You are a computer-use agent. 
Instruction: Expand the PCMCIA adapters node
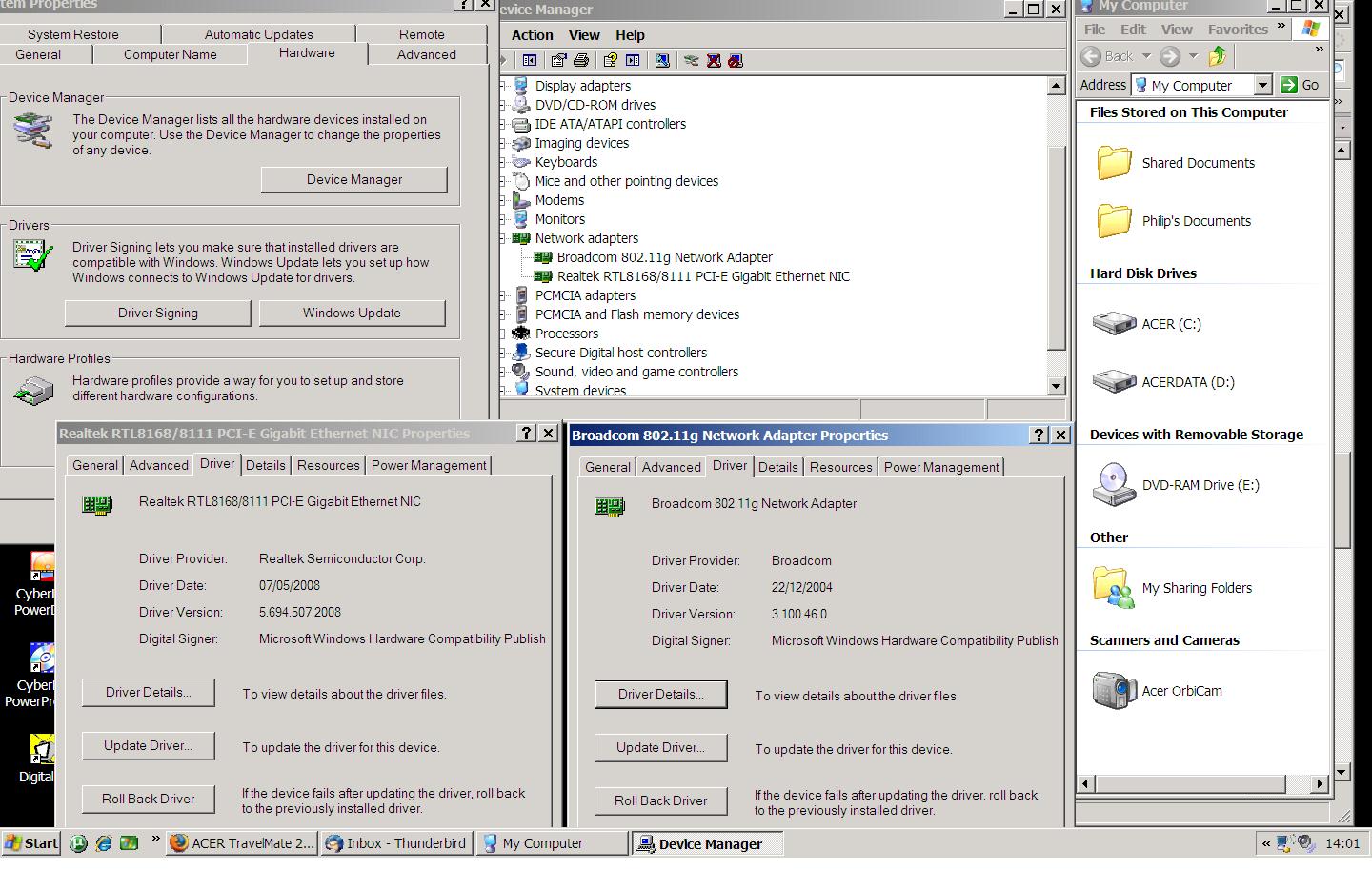(504, 295)
